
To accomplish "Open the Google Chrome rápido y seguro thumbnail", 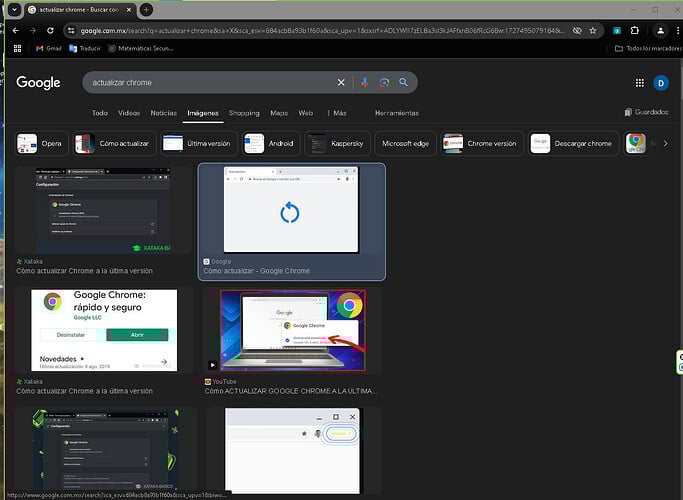I will 104,330.
